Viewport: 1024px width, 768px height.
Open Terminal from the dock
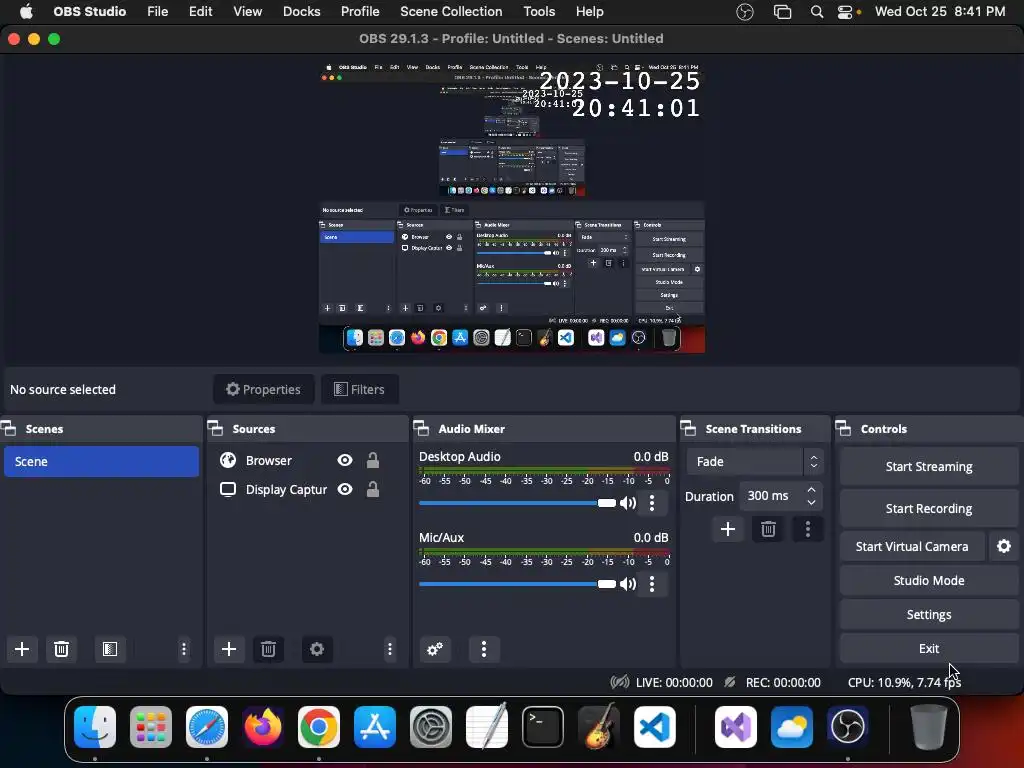(543, 727)
